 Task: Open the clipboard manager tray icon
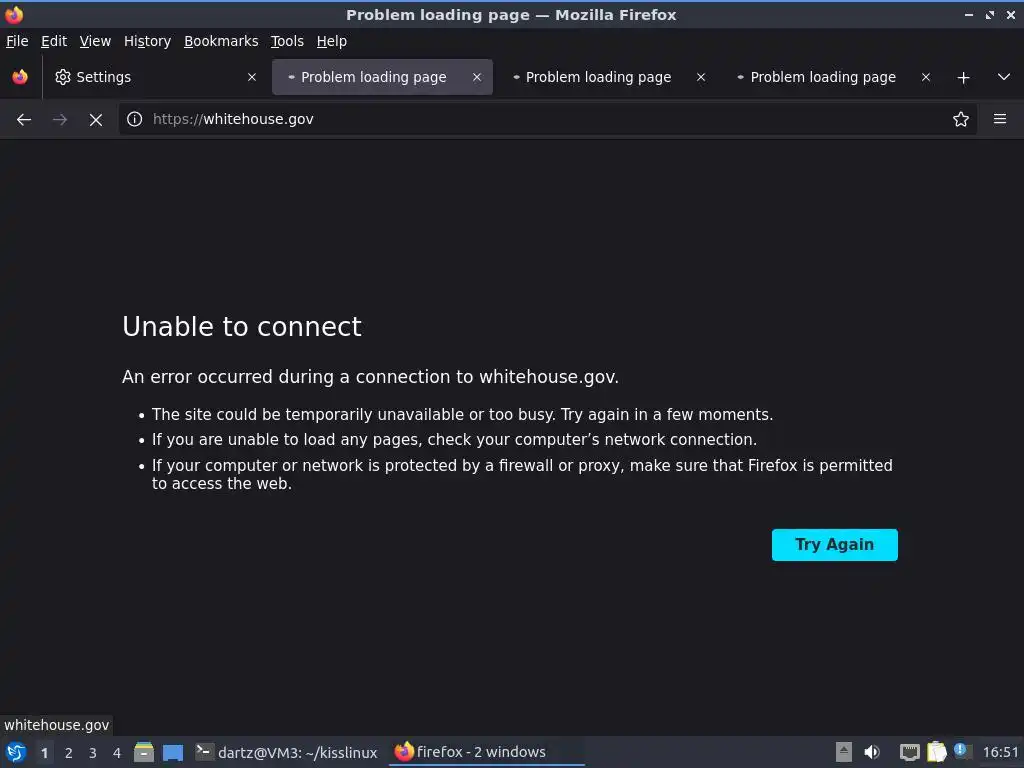pyautogui.click(x=936, y=752)
